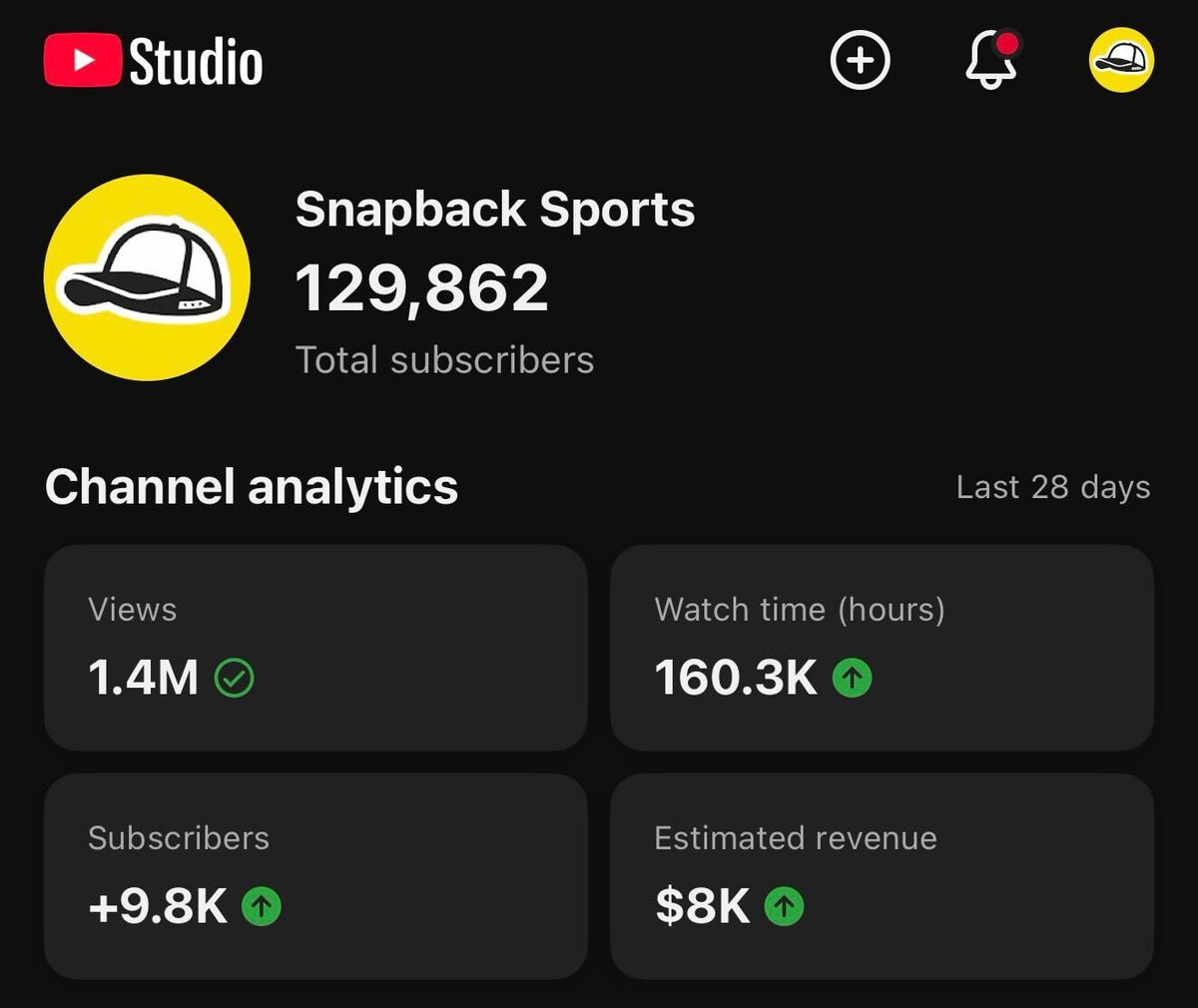1198x1008 pixels.
Task: Tap the Total subscribers label
Action: click(x=444, y=360)
